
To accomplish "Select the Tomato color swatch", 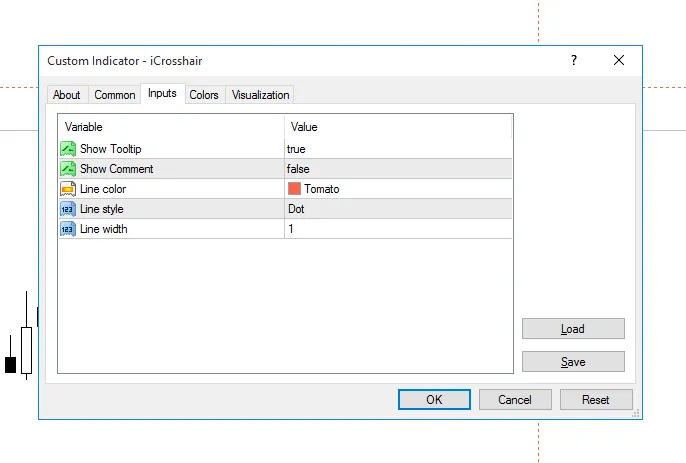I will pyautogui.click(x=294, y=189).
